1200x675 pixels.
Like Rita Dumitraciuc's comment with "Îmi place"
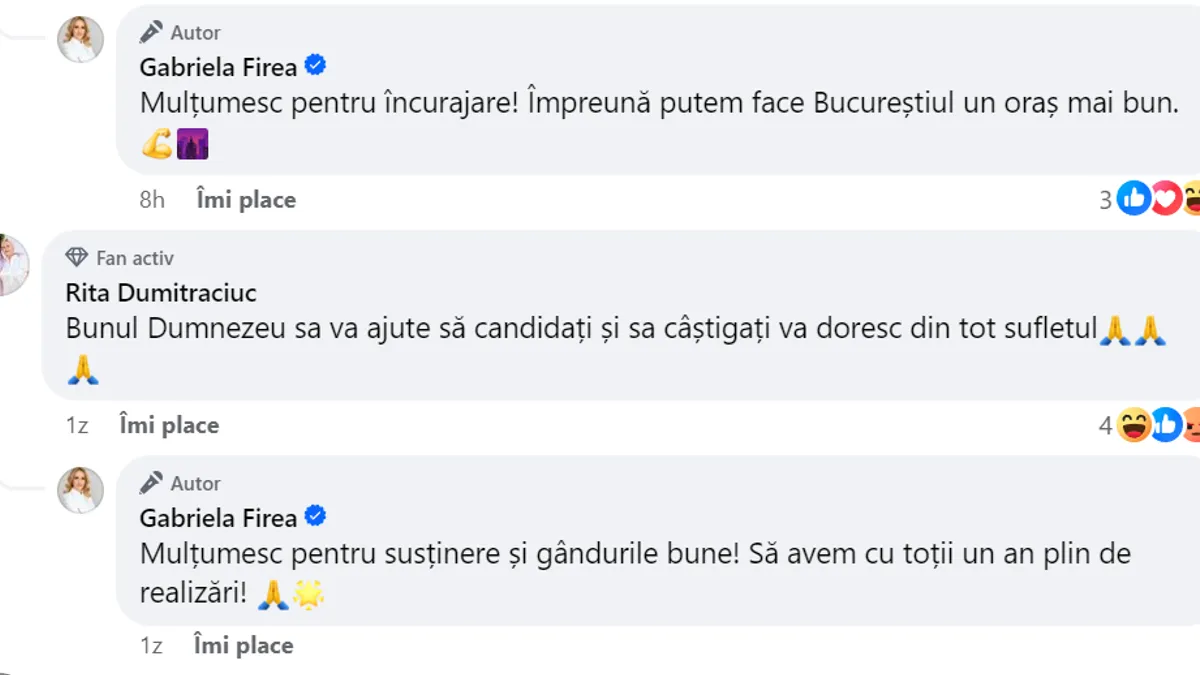click(x=168, y=425)
